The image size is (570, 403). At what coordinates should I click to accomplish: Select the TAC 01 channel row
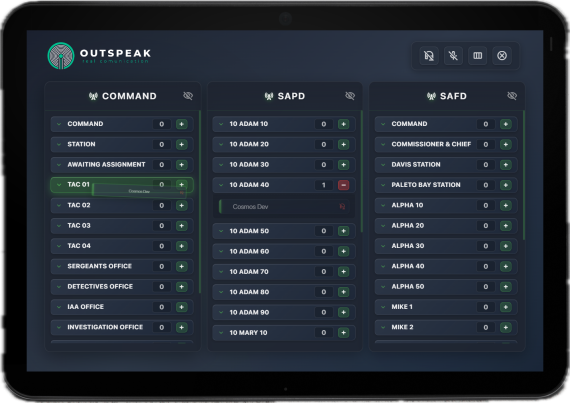(122, 185)
